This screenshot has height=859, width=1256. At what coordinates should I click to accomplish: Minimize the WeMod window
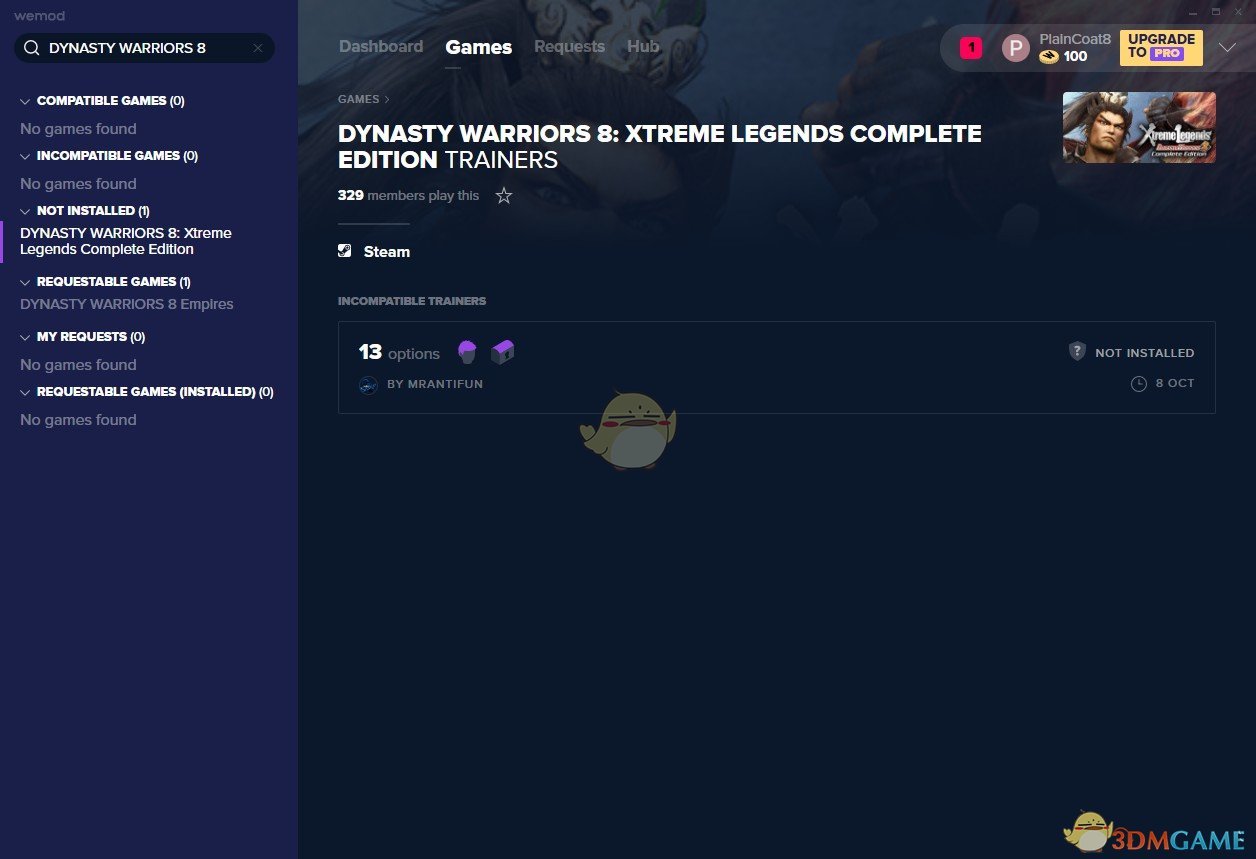tap(1194, 12)
